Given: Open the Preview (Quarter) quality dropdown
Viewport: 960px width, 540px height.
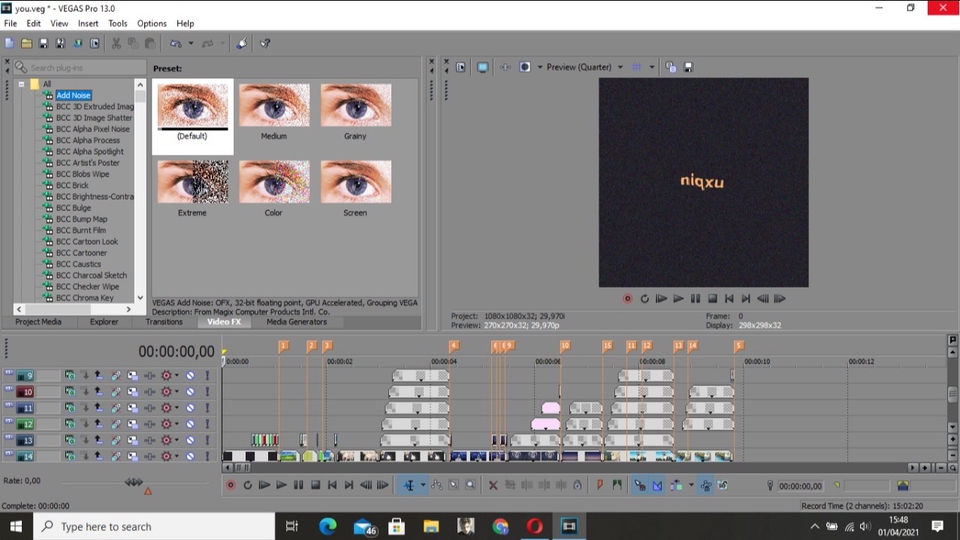Looking at the screenshot, I should tap(620, 67).
